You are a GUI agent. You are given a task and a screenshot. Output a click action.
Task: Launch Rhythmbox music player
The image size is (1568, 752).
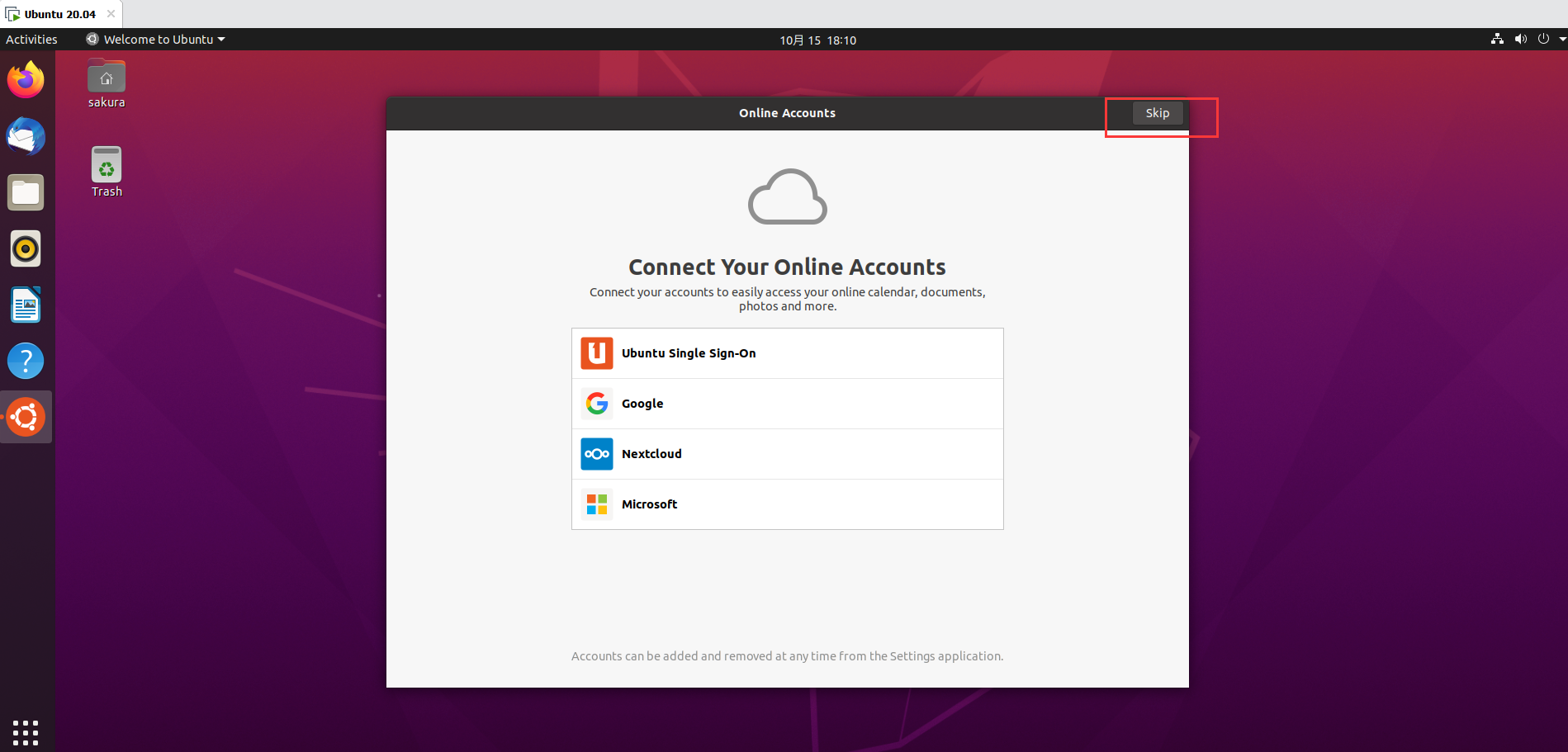26,248
